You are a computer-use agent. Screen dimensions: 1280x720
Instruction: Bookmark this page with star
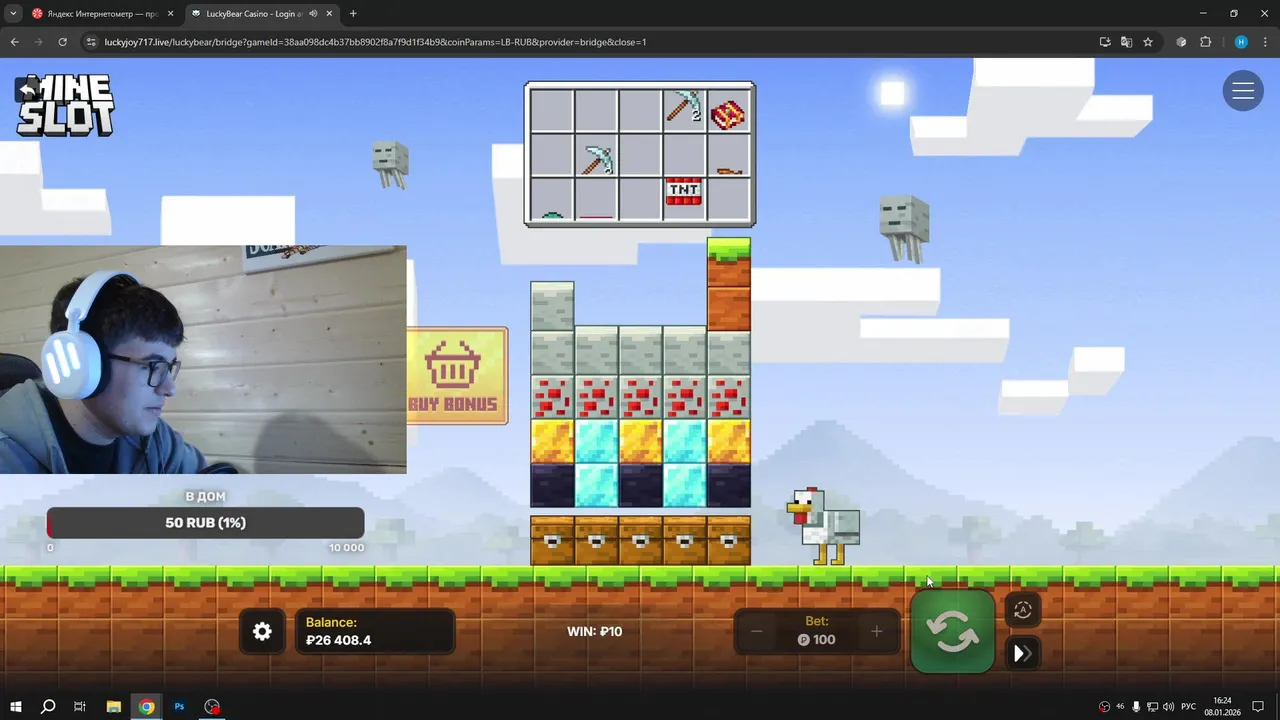pyautogui.click(x=1148, y=42)
